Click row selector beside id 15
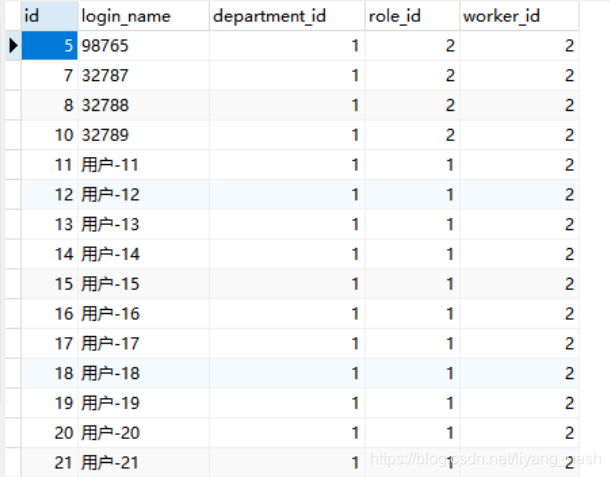 13,284
